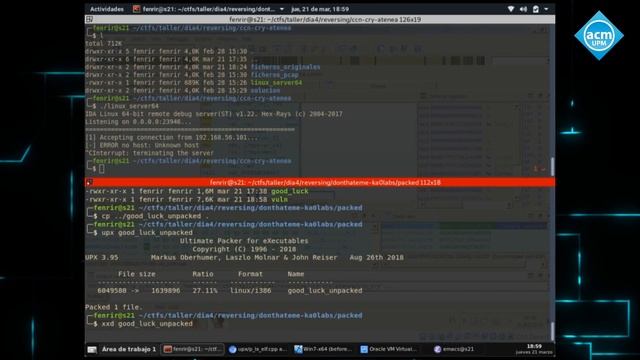Open the fenrir@s21 application menu in top bar
This screenshot has width=640, height=360.
pyautogui.click(x=209, y=9)
